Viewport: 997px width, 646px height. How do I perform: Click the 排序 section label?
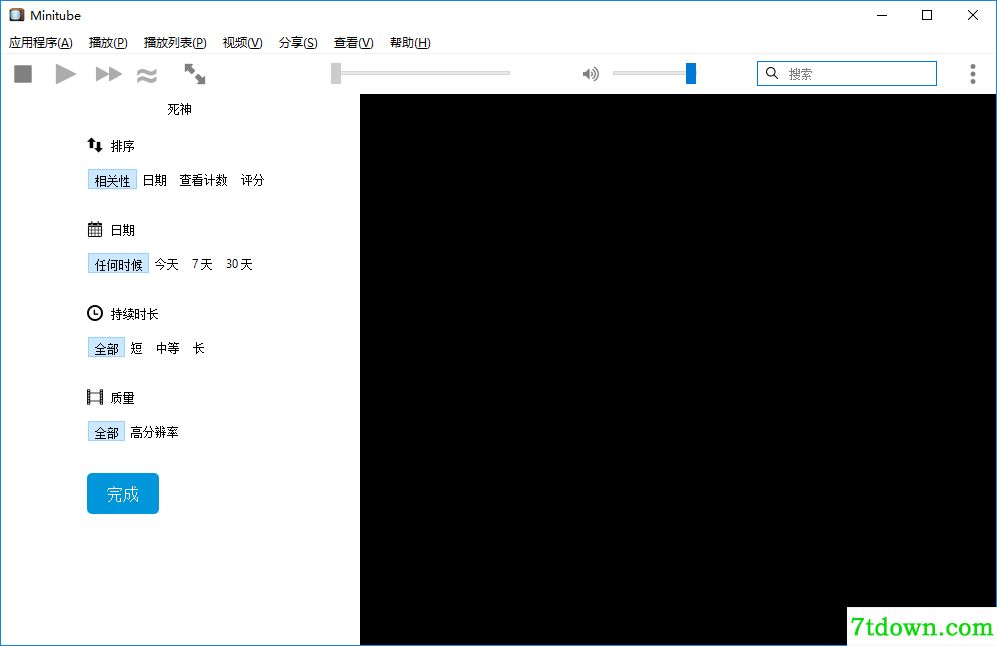123,146
